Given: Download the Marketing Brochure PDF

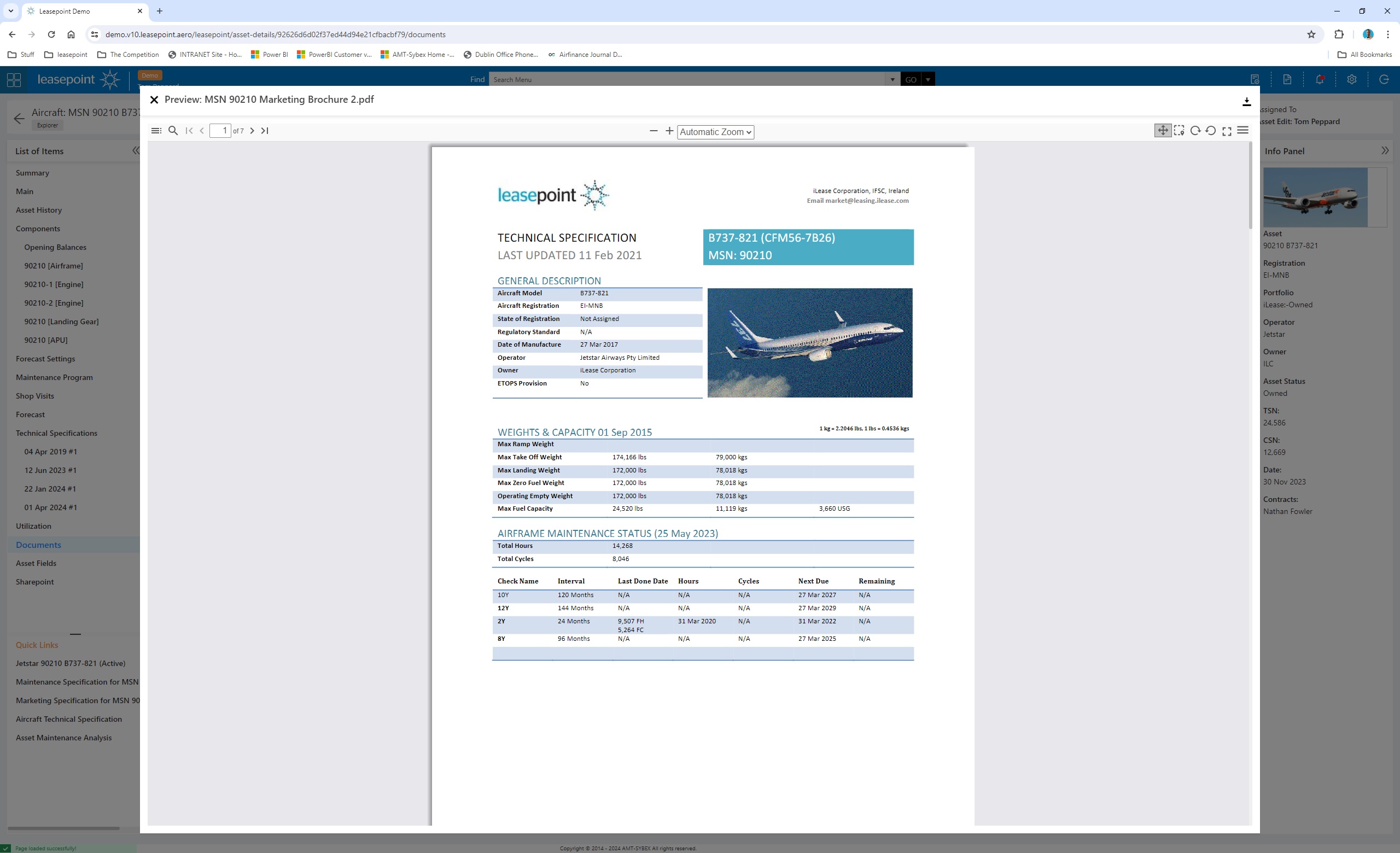Looking at the screenshot, I should point(1246,102).
